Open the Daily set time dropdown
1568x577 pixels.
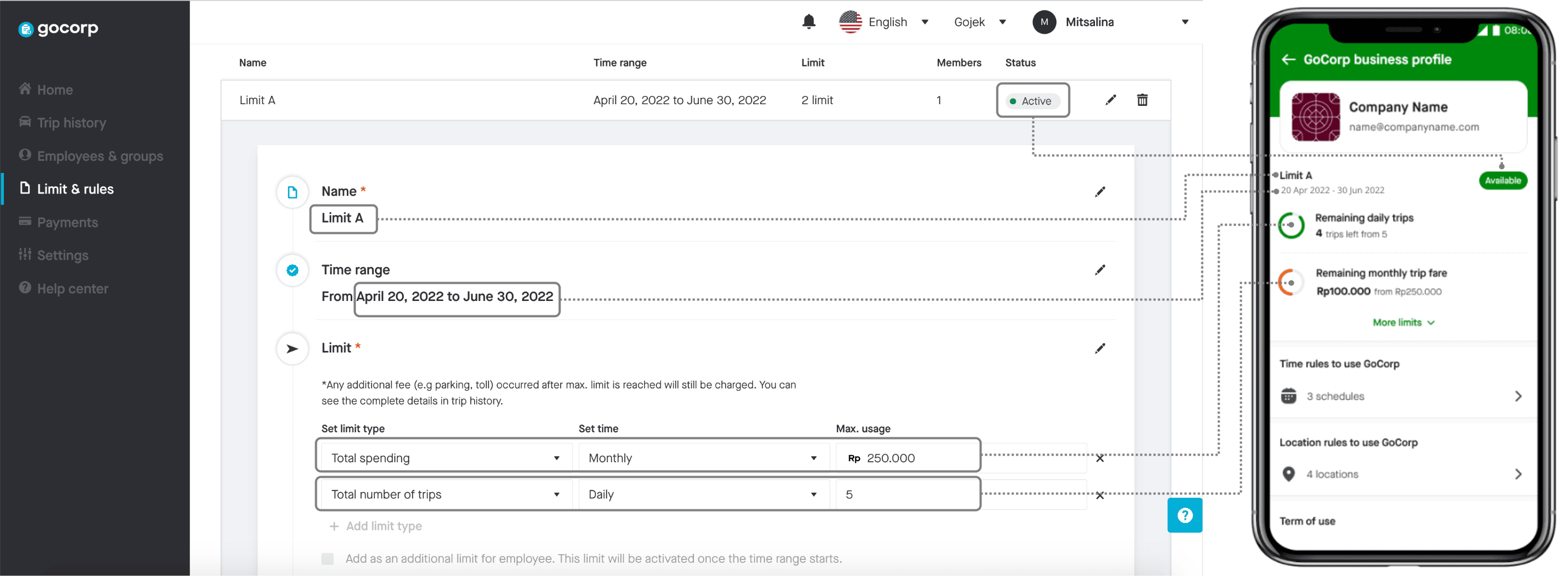(703, 495)
